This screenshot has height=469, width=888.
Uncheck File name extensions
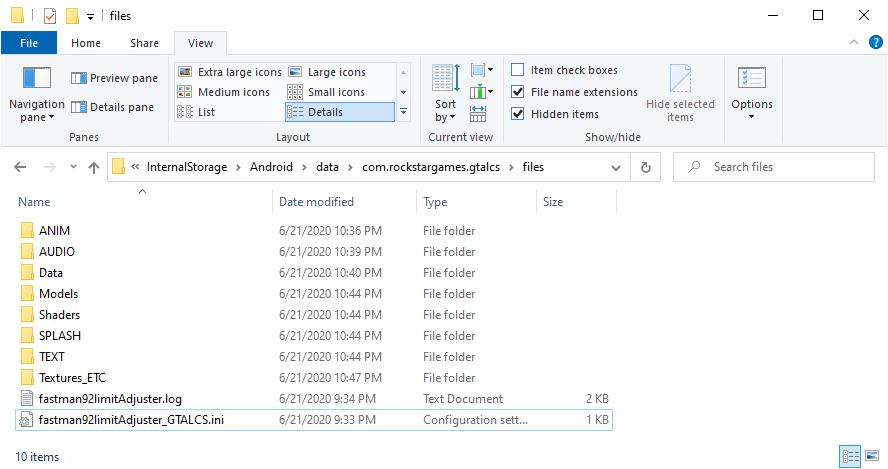coord(518,92)
